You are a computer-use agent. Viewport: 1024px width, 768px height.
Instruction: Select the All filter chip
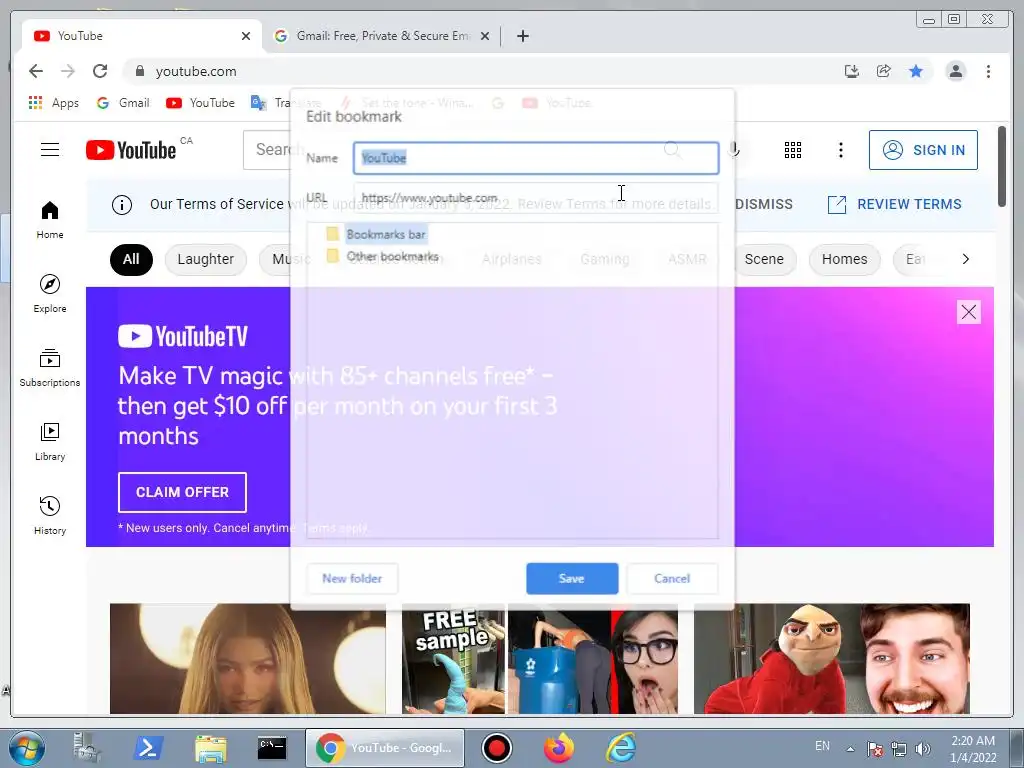131,259
